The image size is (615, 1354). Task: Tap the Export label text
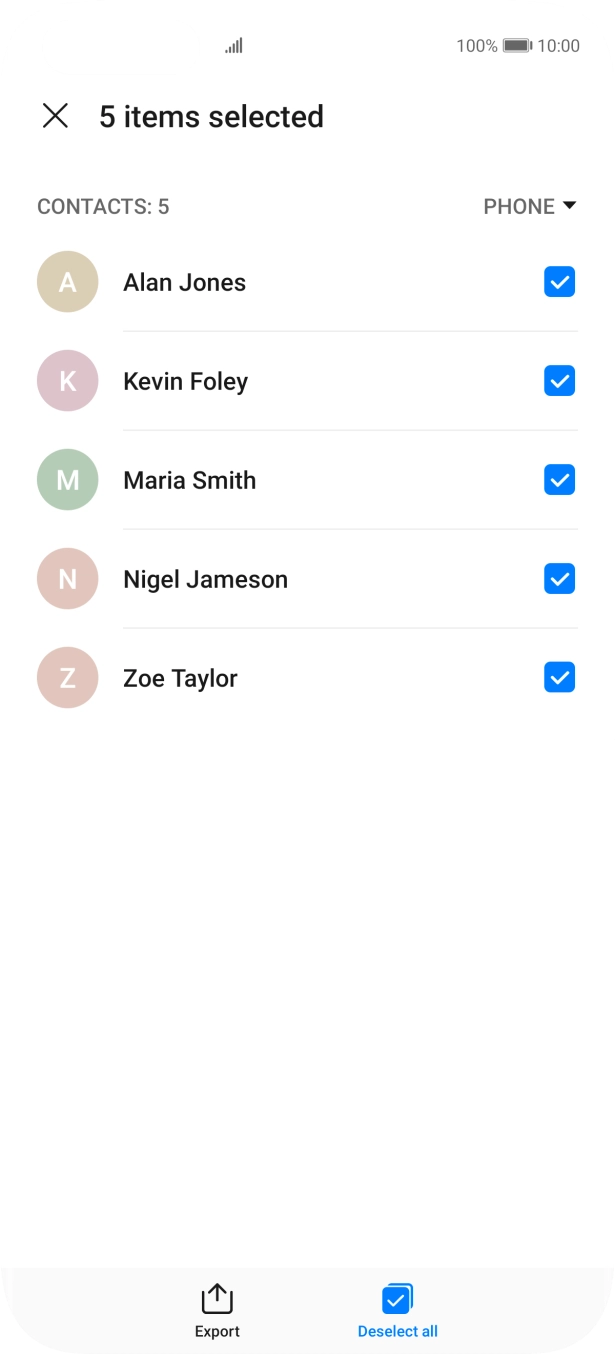[x=217, y=1332]
